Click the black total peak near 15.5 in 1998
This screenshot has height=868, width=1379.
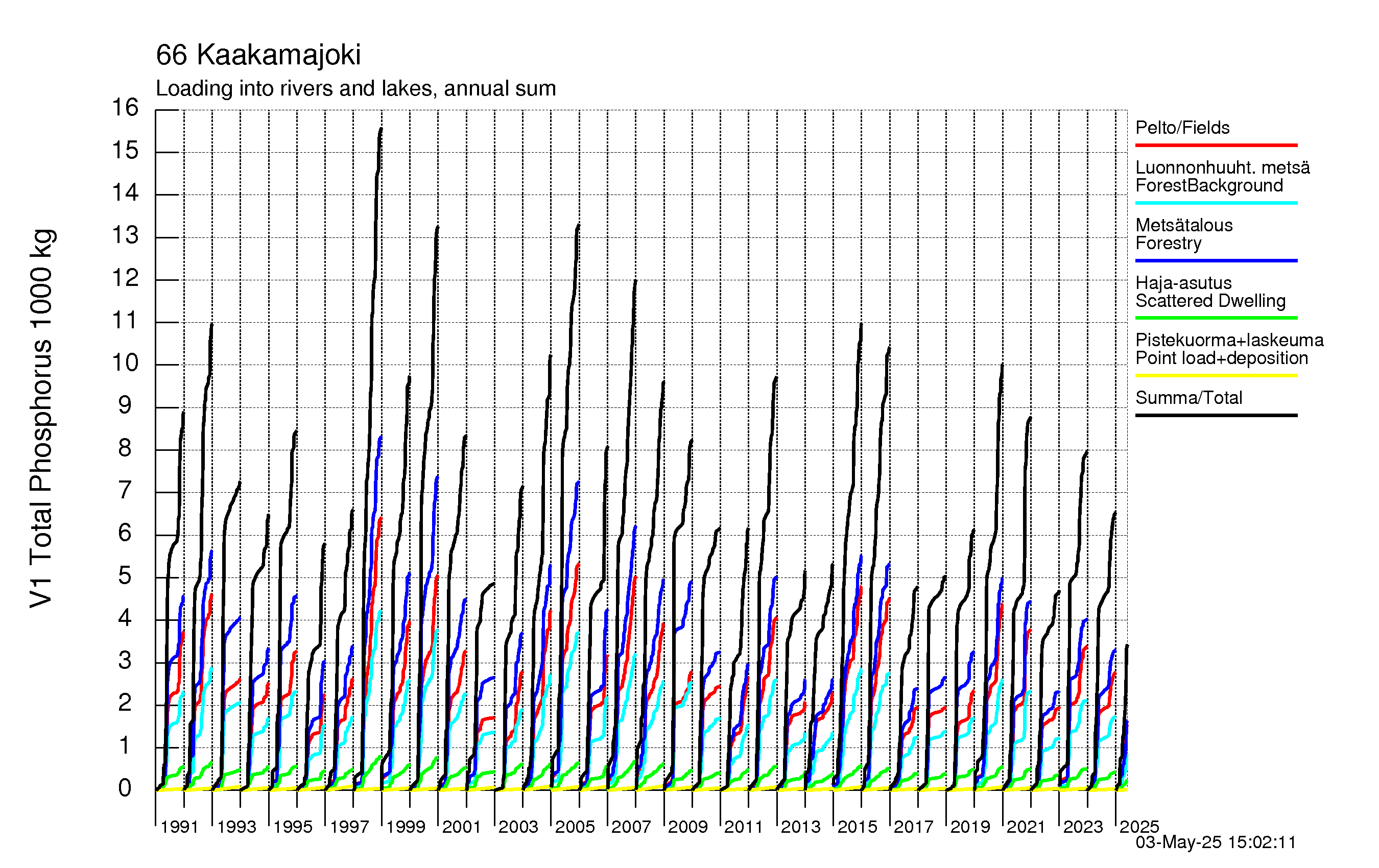click(381, 130)
